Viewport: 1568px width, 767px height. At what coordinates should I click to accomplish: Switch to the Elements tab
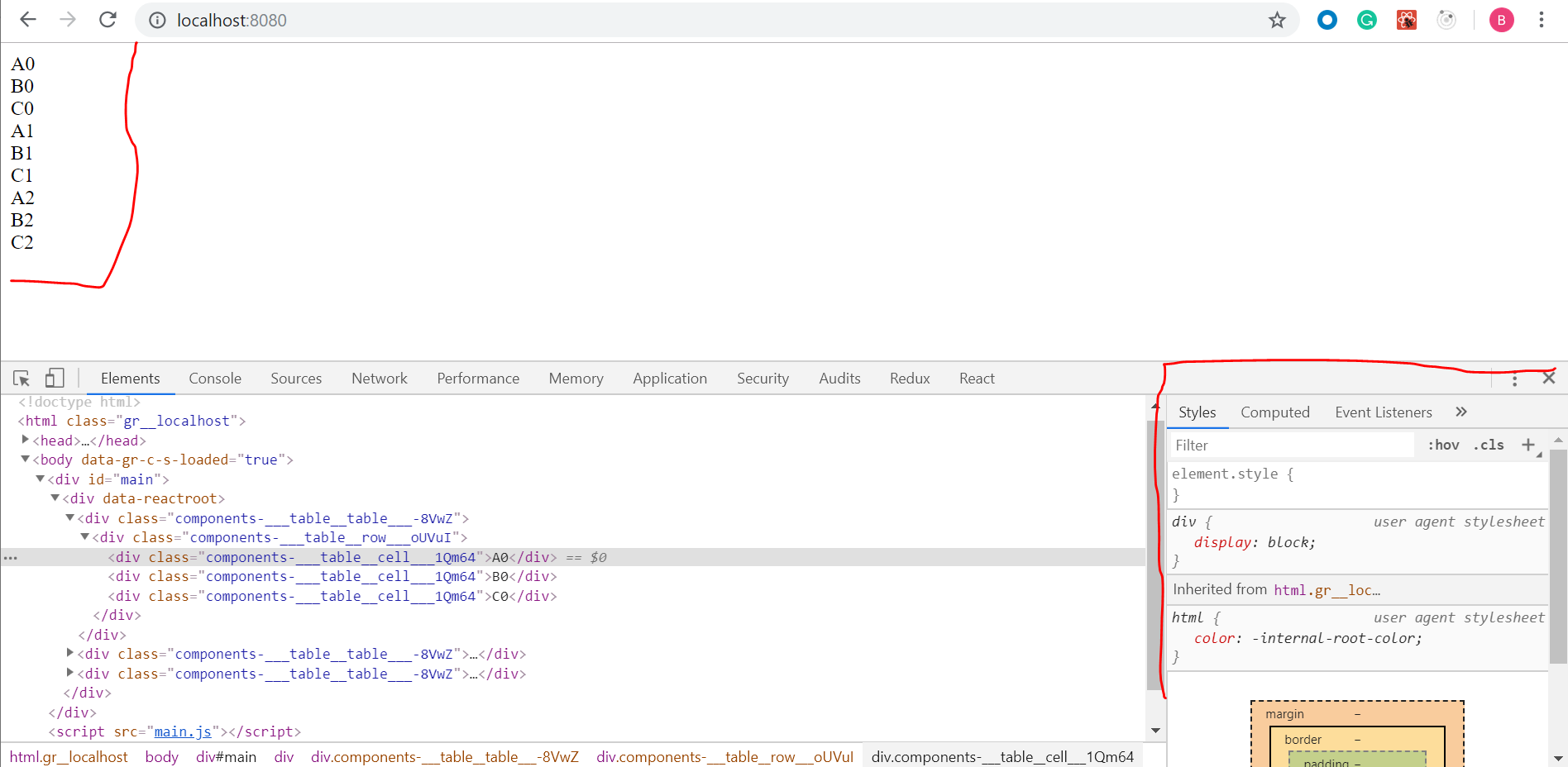click(131, 379)
